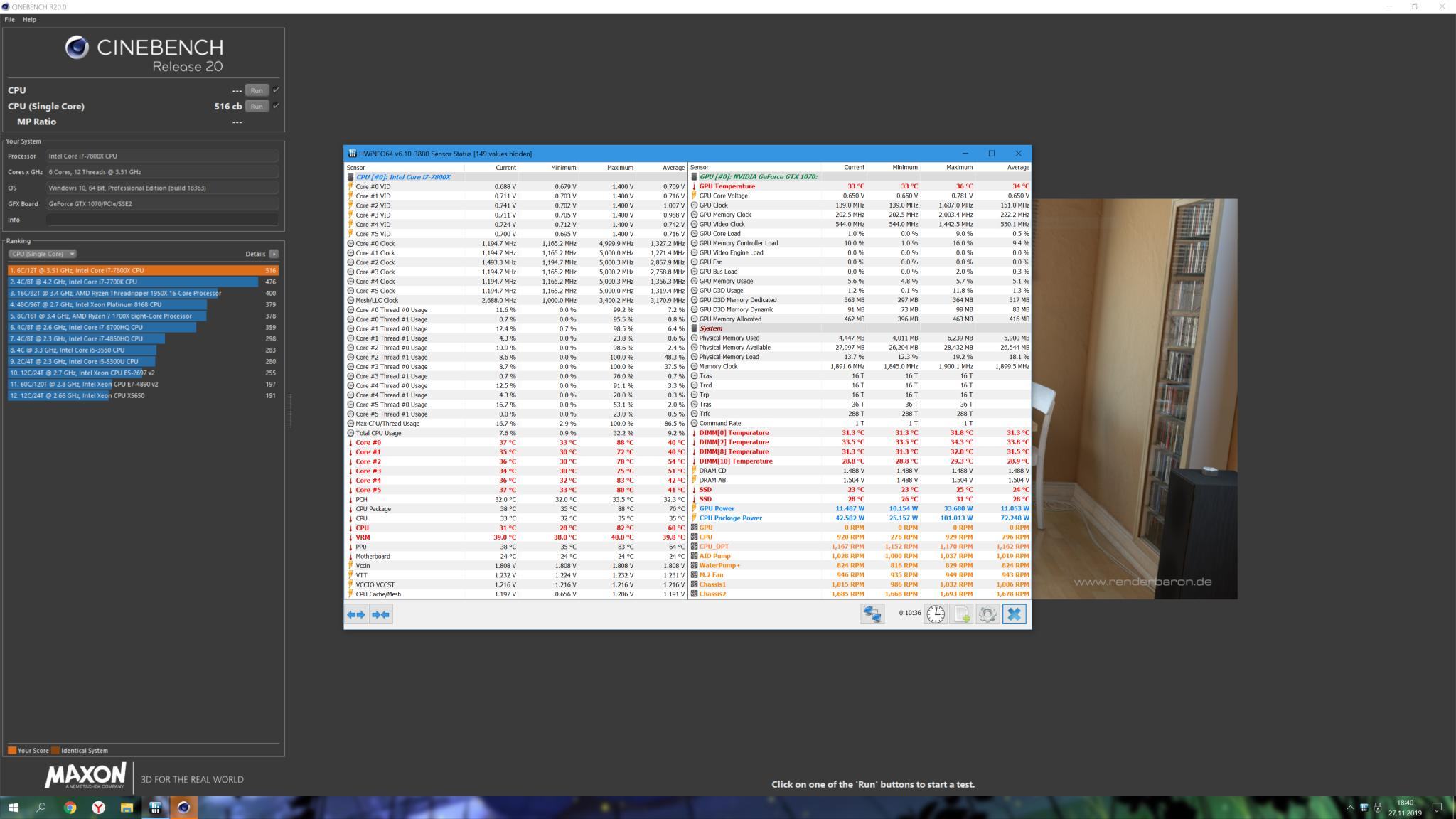Open HWiNFO sensor settings gear

[987, 614]
